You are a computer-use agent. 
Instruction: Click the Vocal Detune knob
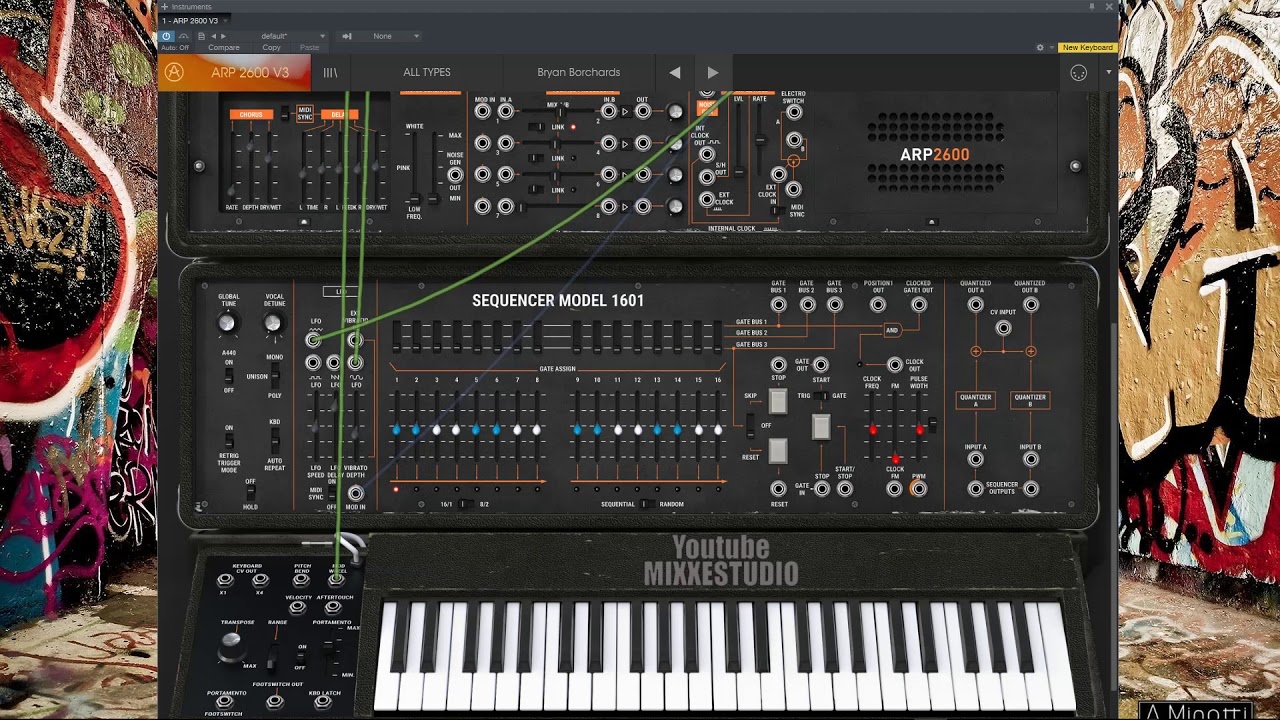click(x=272, y=323)
